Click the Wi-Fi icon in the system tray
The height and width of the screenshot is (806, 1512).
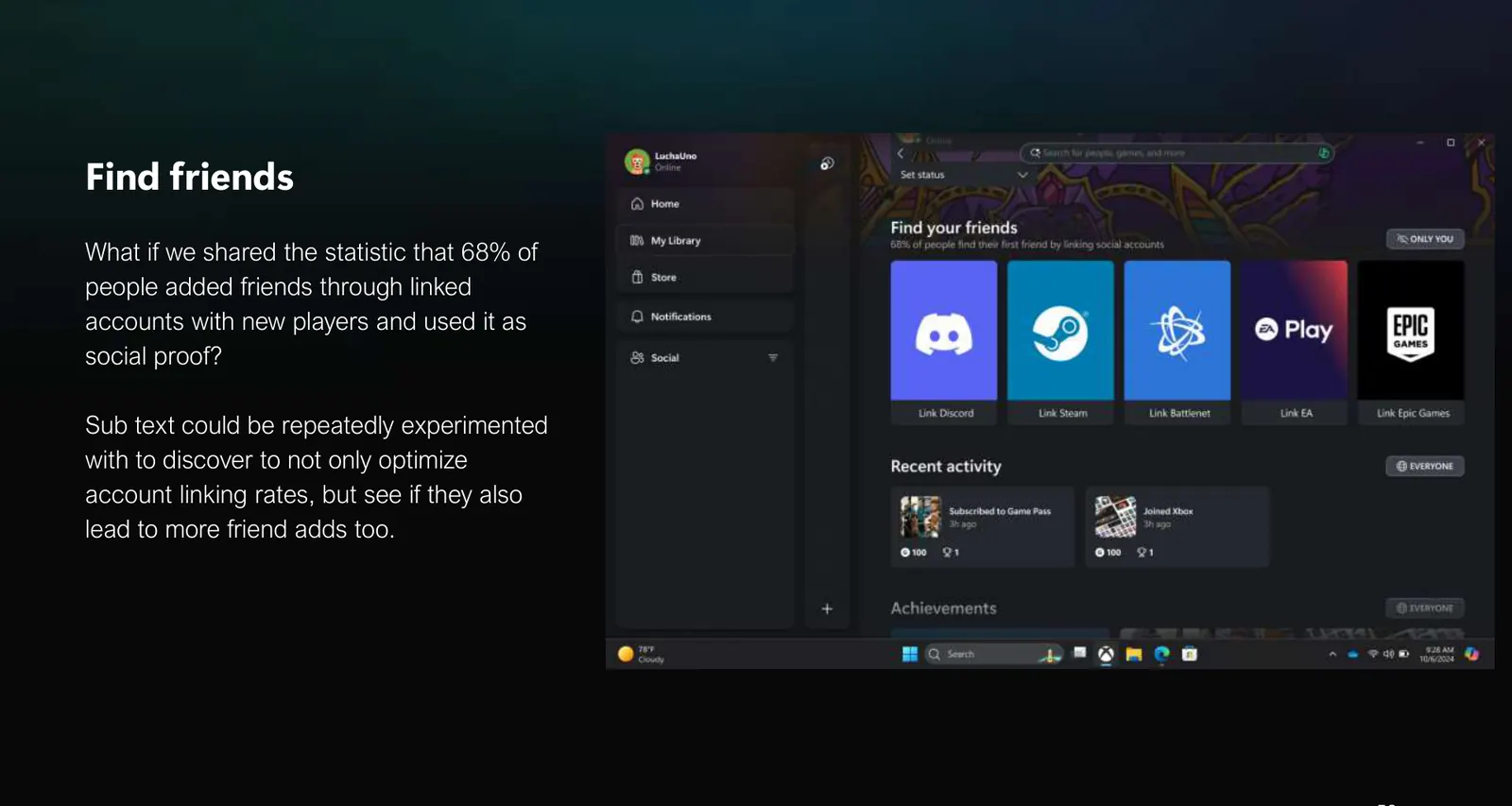coord(1373,654)
